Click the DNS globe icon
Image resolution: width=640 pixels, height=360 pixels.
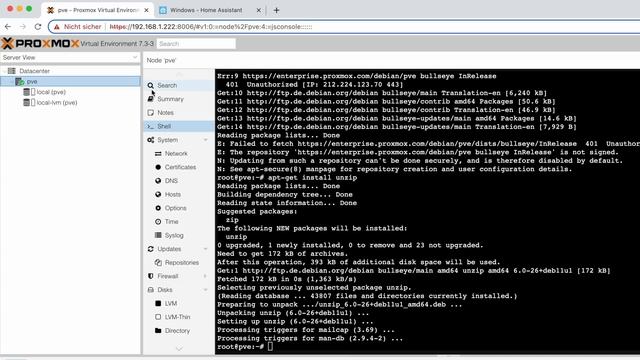(158, 181)
